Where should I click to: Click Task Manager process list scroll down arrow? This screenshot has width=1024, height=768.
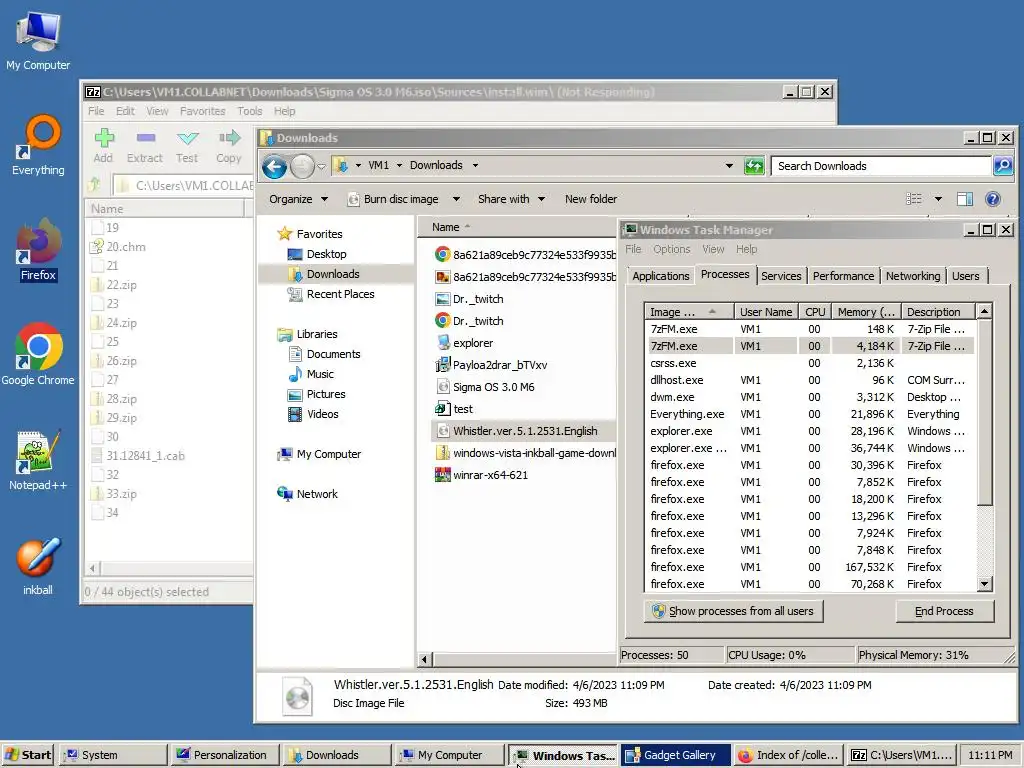[984, 584]
